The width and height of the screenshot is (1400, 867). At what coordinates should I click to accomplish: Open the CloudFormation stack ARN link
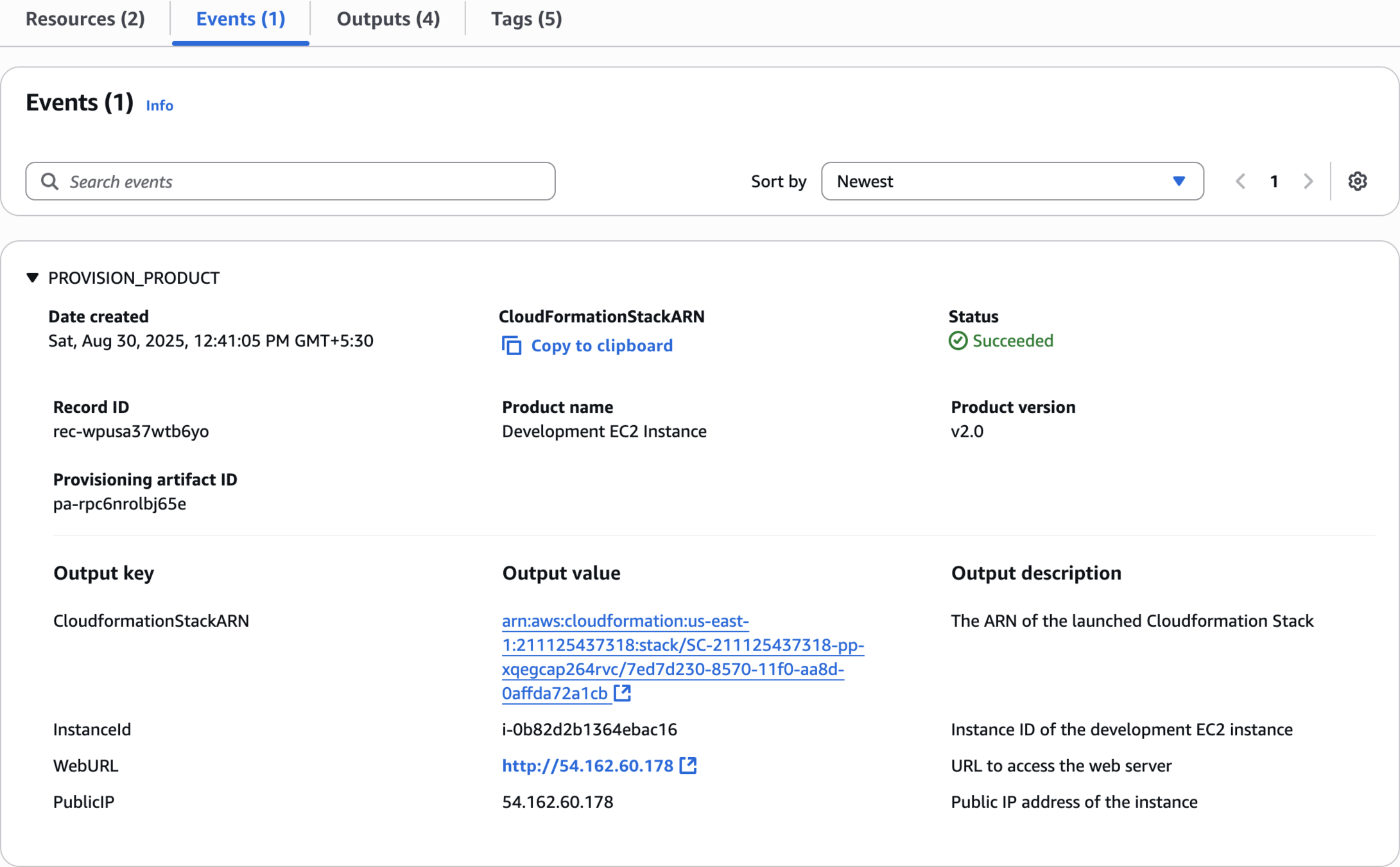click(x=682, y=645)
